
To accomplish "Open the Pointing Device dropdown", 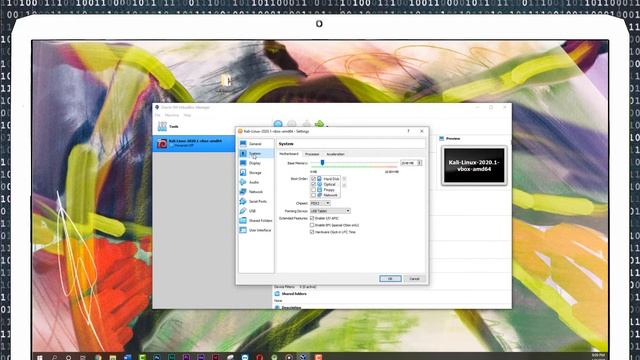I will click(330, 211).
